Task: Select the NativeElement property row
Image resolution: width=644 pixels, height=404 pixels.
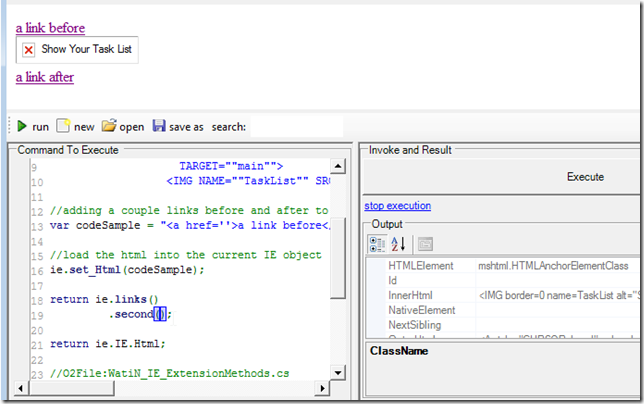Action: (x=420, y=310)
